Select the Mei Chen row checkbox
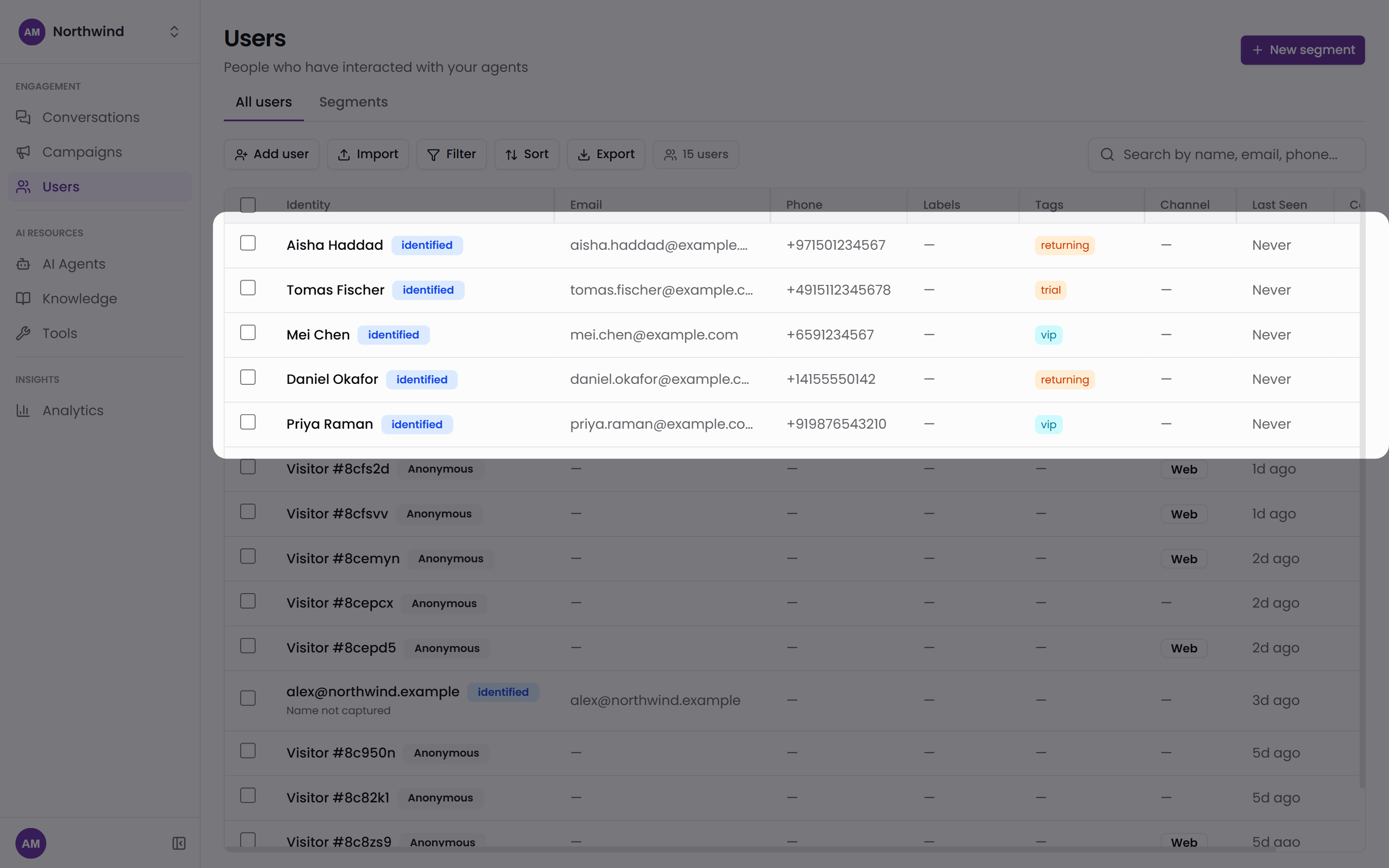The width and height of the screenshot is (1389, 868). (x=248, y=332)
